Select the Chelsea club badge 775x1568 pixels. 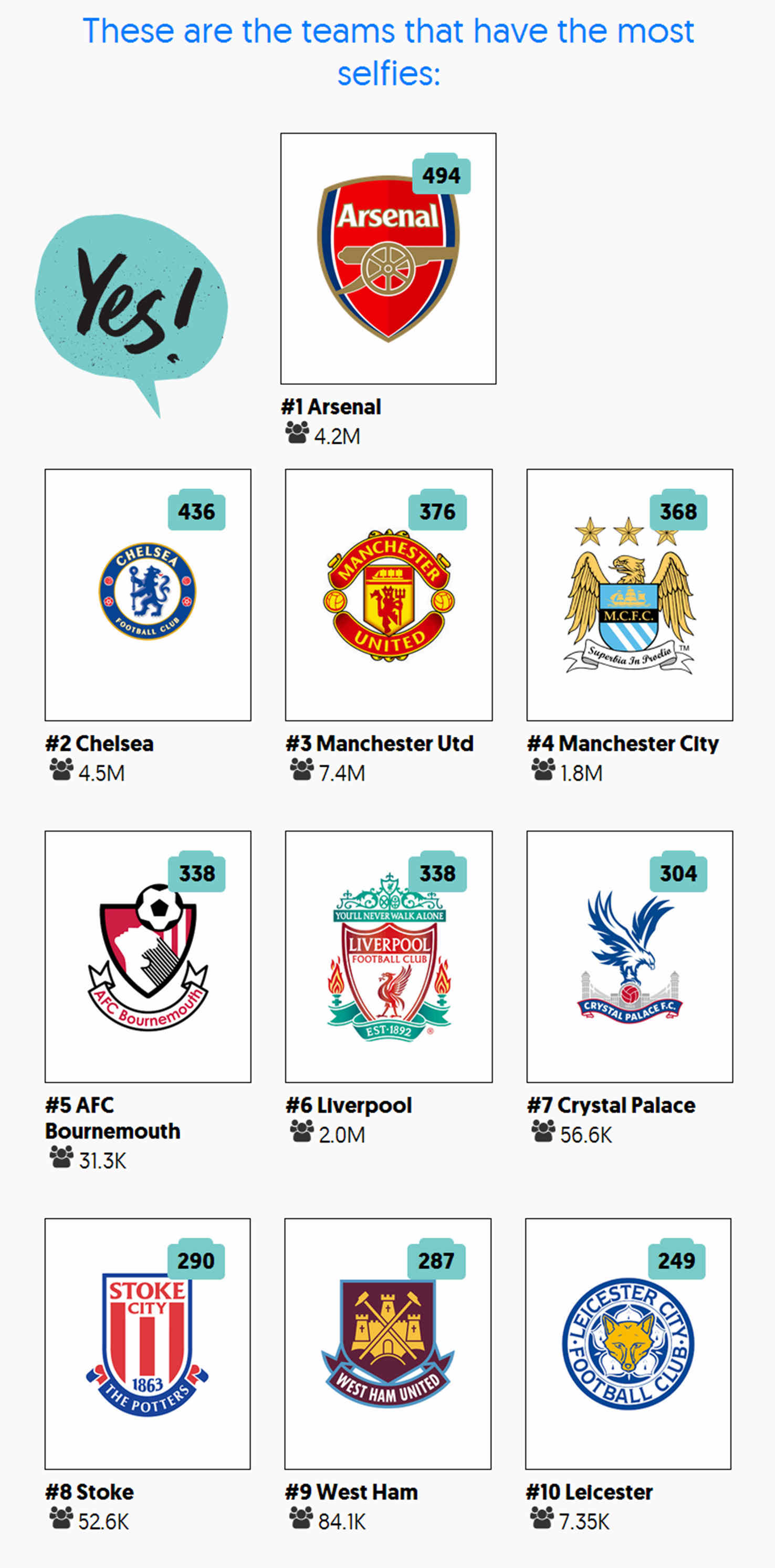click(148, 590)
